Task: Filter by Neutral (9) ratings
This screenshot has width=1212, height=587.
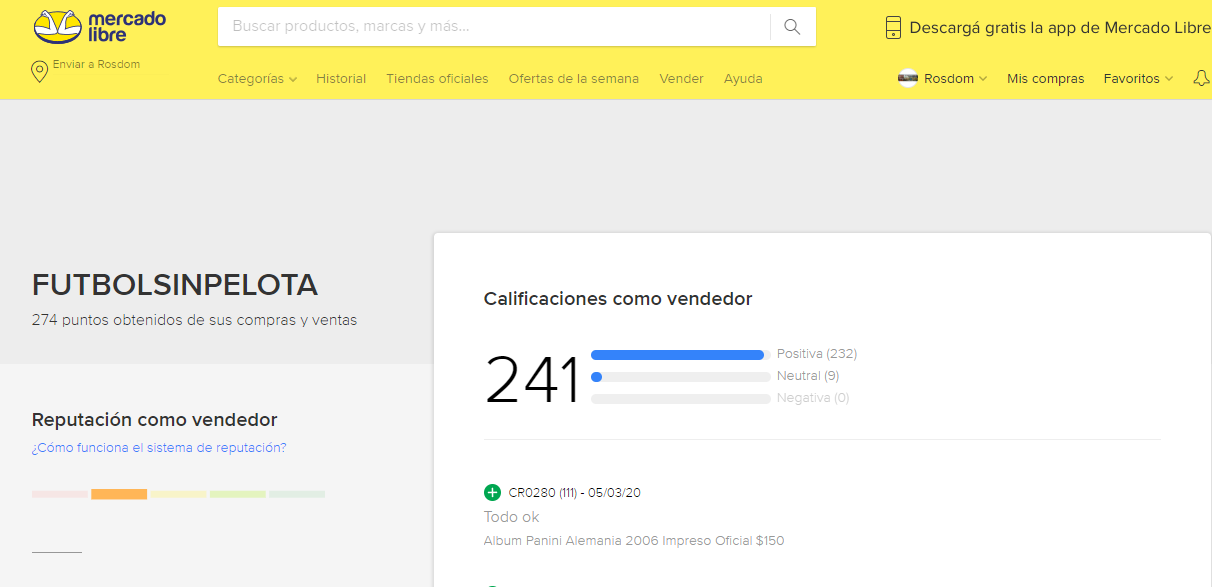Action: point(808,376)
